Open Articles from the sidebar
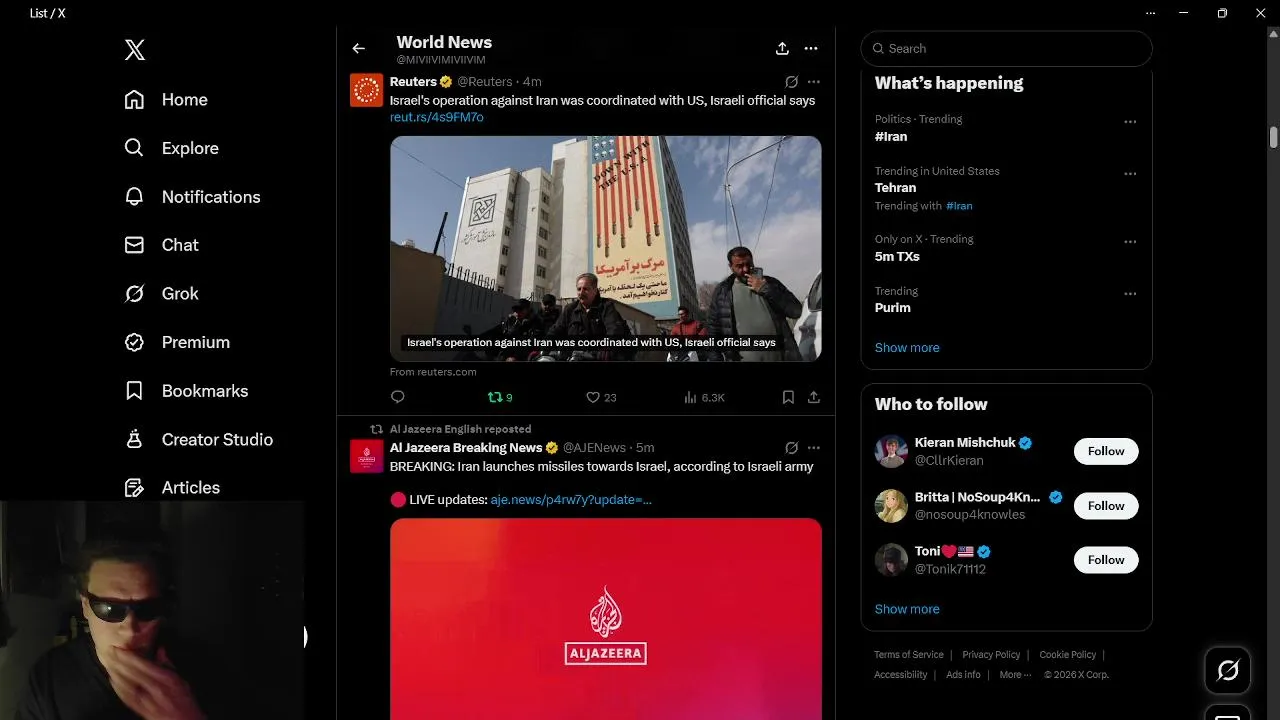 click(x=172, y=488)
